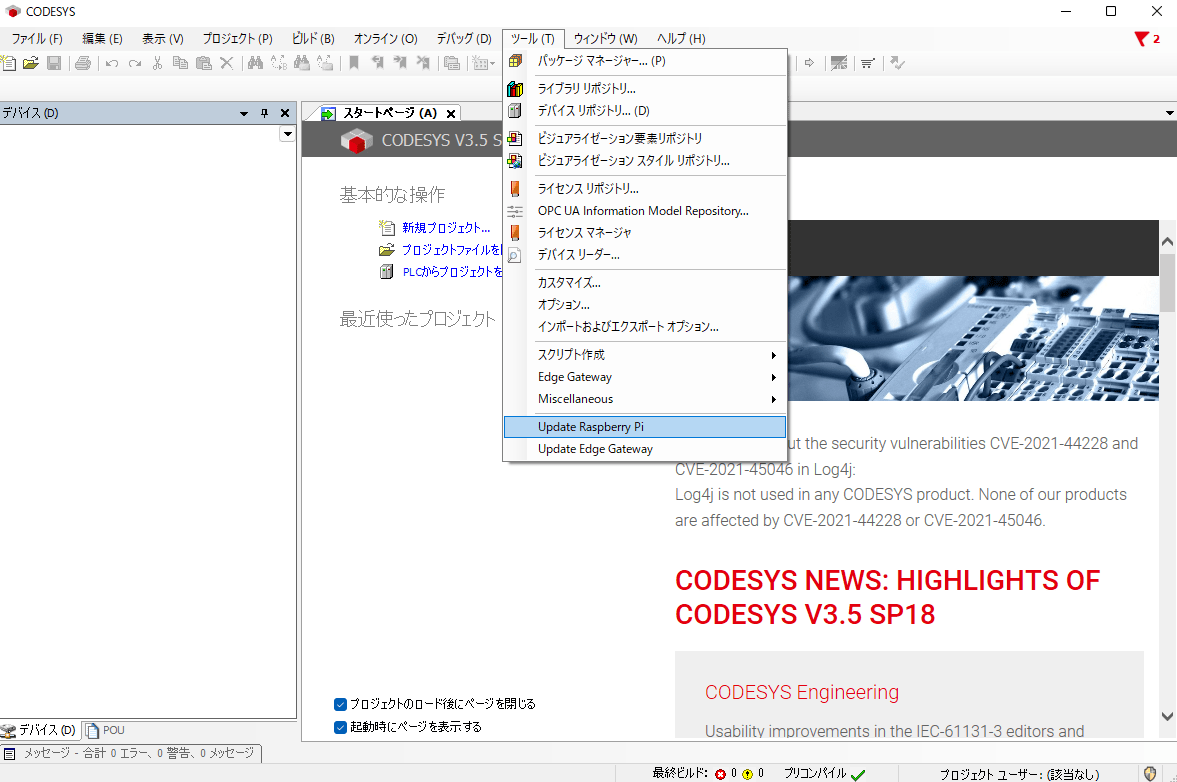Open ライブラリ リポジトリ menu entry
Viewport: 1177px width, 782px height.
pos(645,89)
